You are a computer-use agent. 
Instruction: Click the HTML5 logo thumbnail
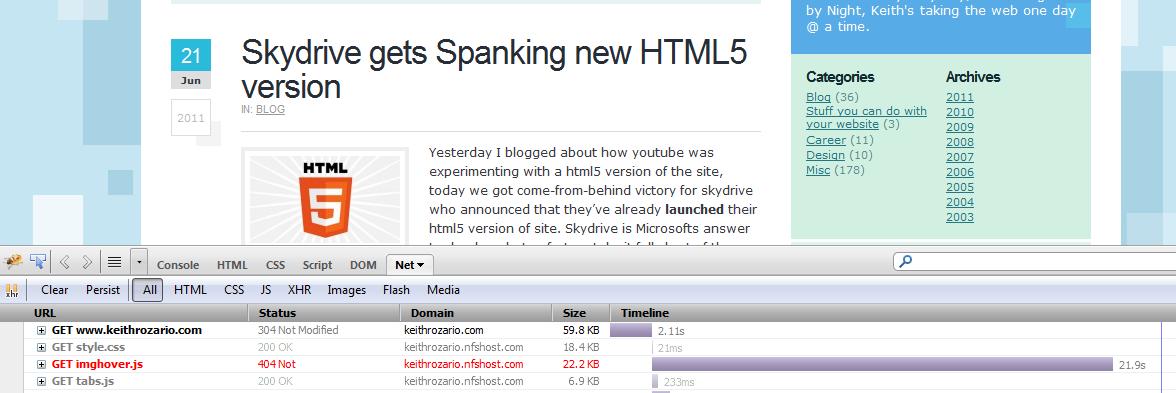tap(325, 196)
